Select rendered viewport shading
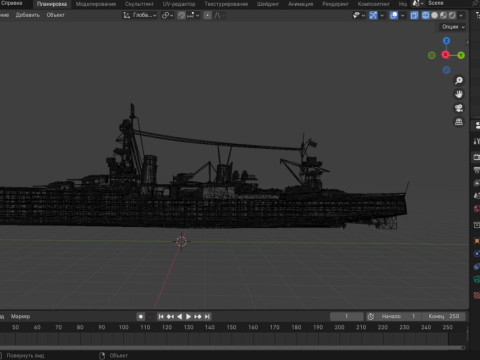 [452, 15]
